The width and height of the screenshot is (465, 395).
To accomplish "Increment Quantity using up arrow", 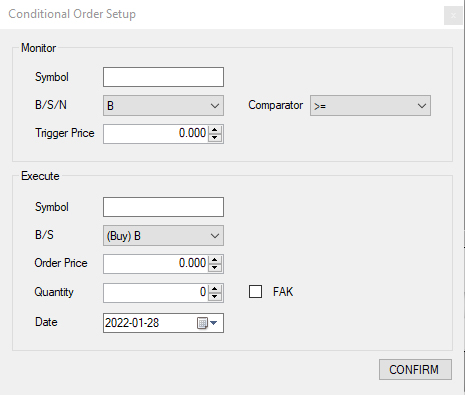I will click(x=215, y=289).
